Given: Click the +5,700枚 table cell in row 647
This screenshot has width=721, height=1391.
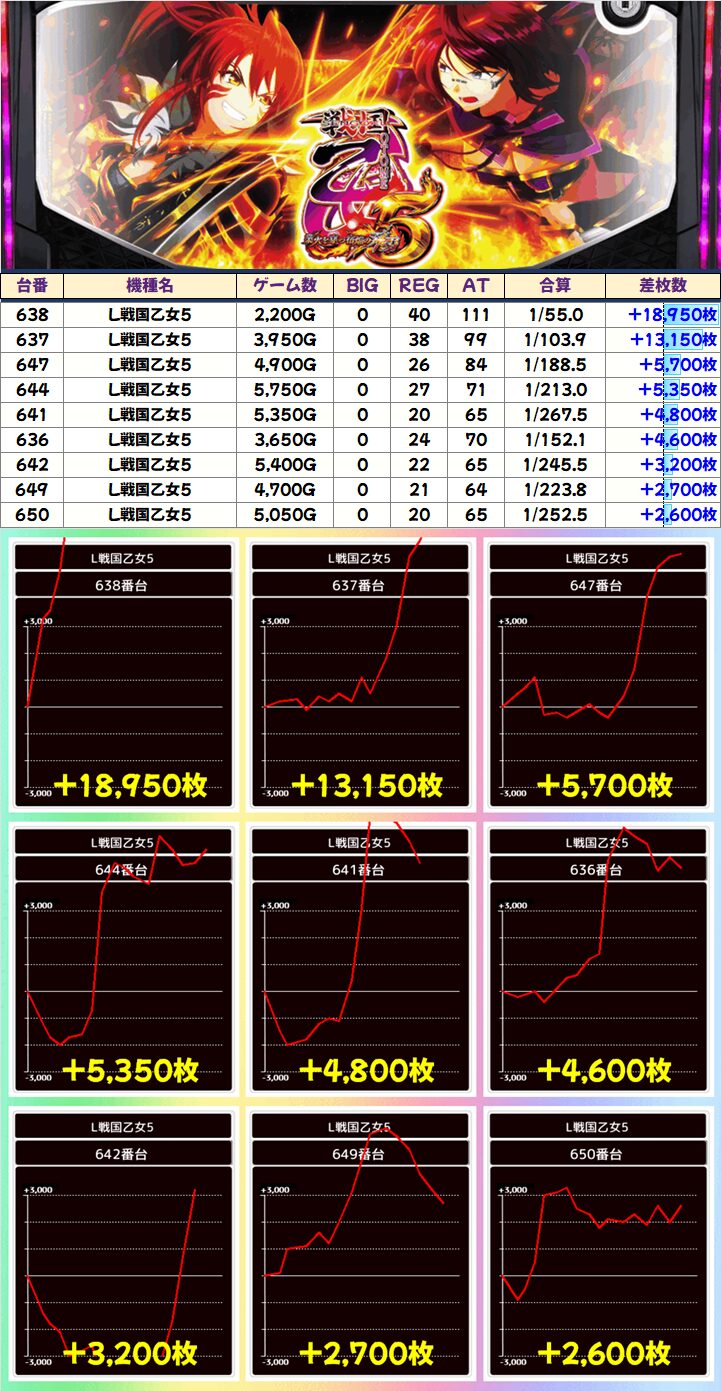Looking at the screenshot, I should (663, 364).
